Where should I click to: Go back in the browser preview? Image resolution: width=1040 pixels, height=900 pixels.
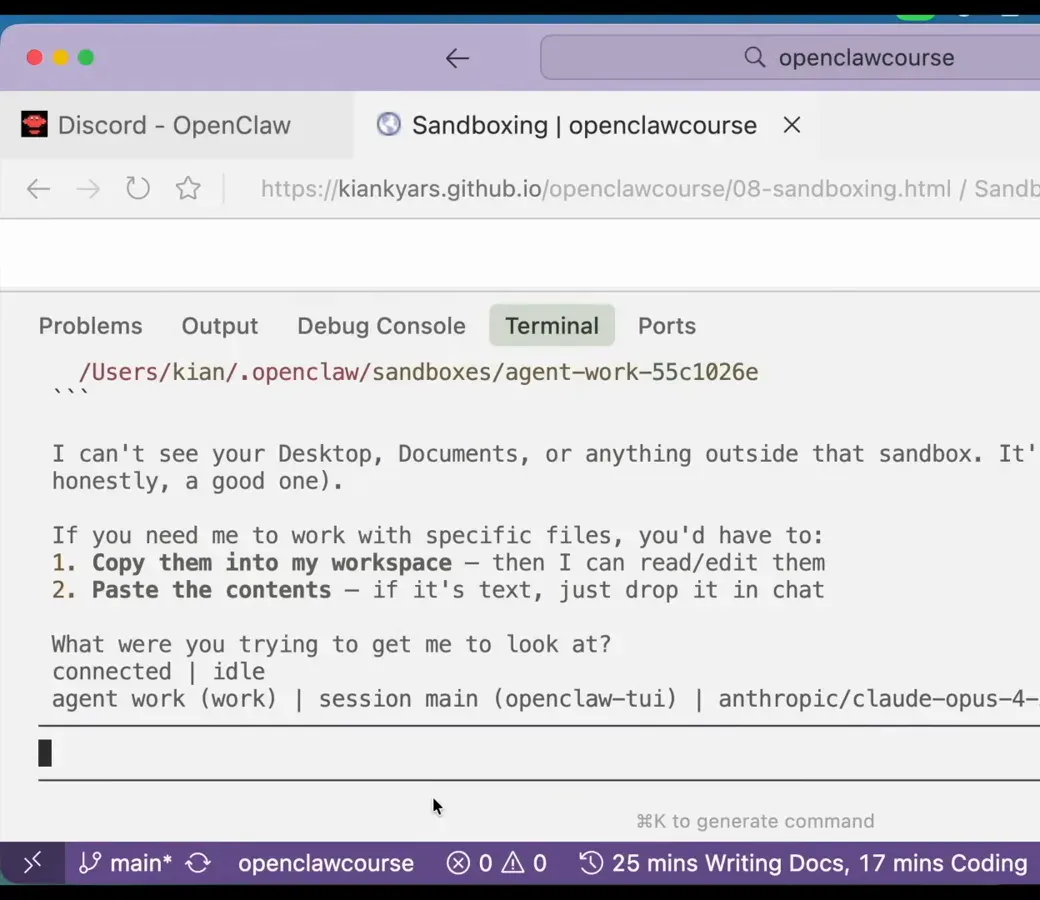point(38,189)
